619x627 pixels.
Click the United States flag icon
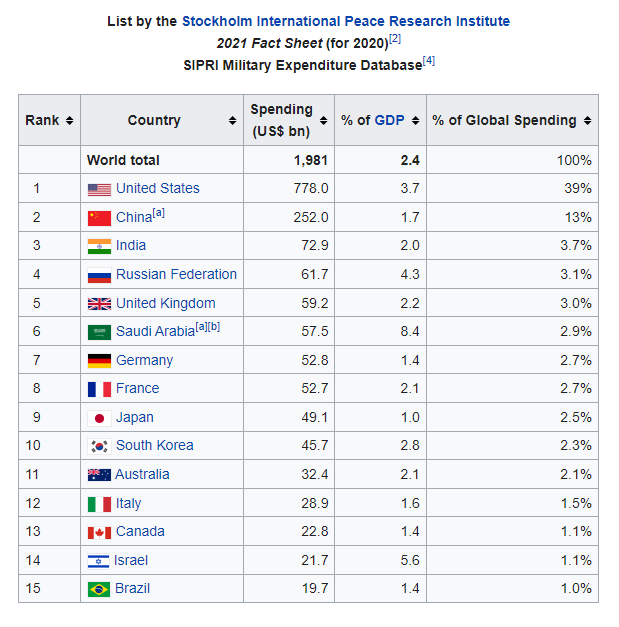[x=99, y=189]
